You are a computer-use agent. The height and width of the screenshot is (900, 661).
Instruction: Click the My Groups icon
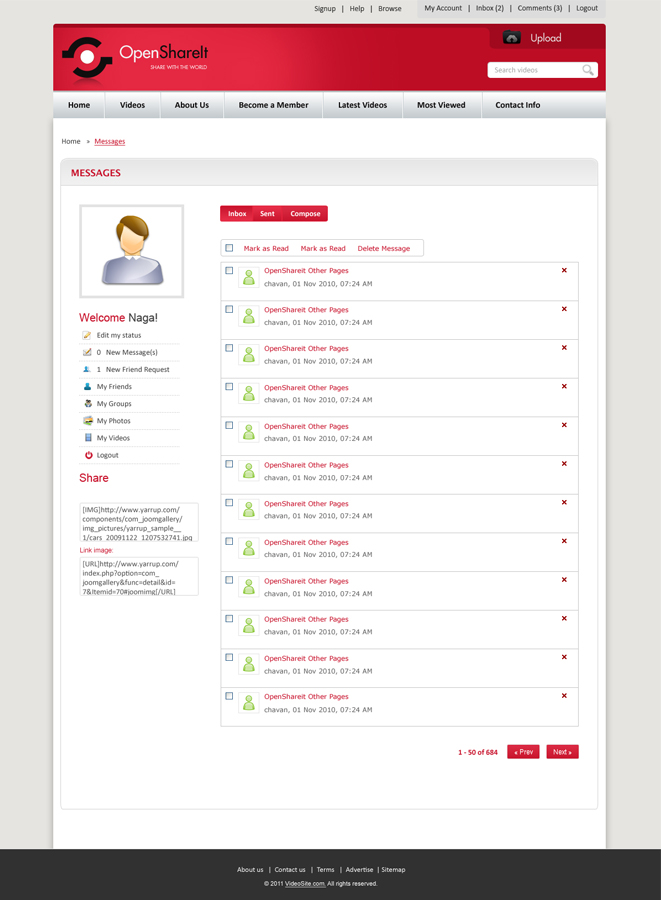(88, 404)
